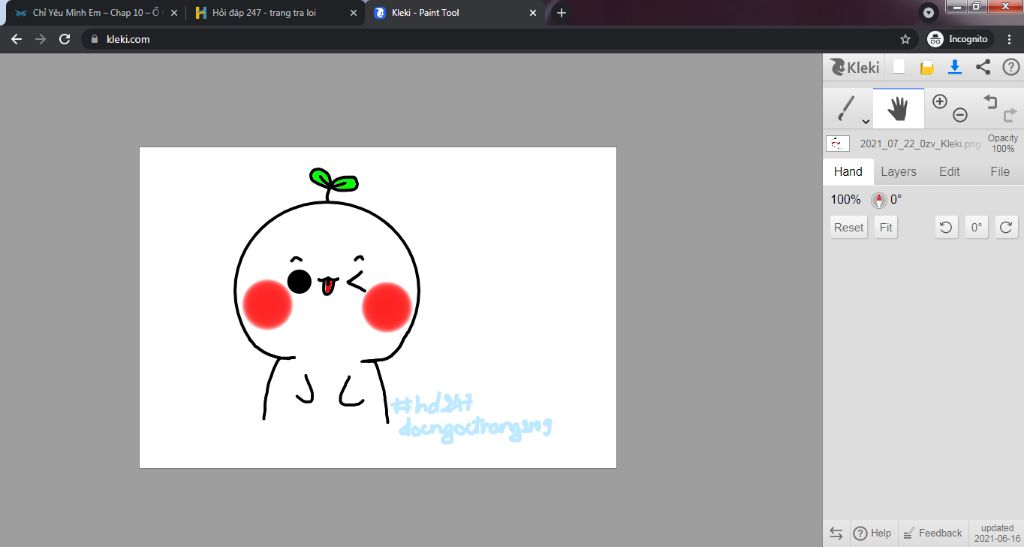1024x547 pixels.
Task: Click the 2021_07_22_0zv_Kleki.png layer thumbnail
Action: click(x=838, y=143)
